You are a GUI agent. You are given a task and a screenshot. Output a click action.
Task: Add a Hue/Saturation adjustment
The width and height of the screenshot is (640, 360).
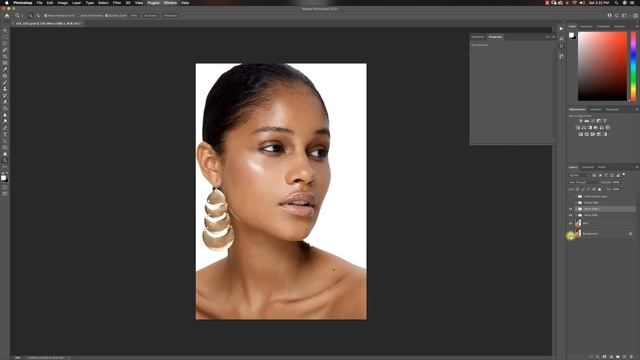pyautogui.click(x=578, y=127)
